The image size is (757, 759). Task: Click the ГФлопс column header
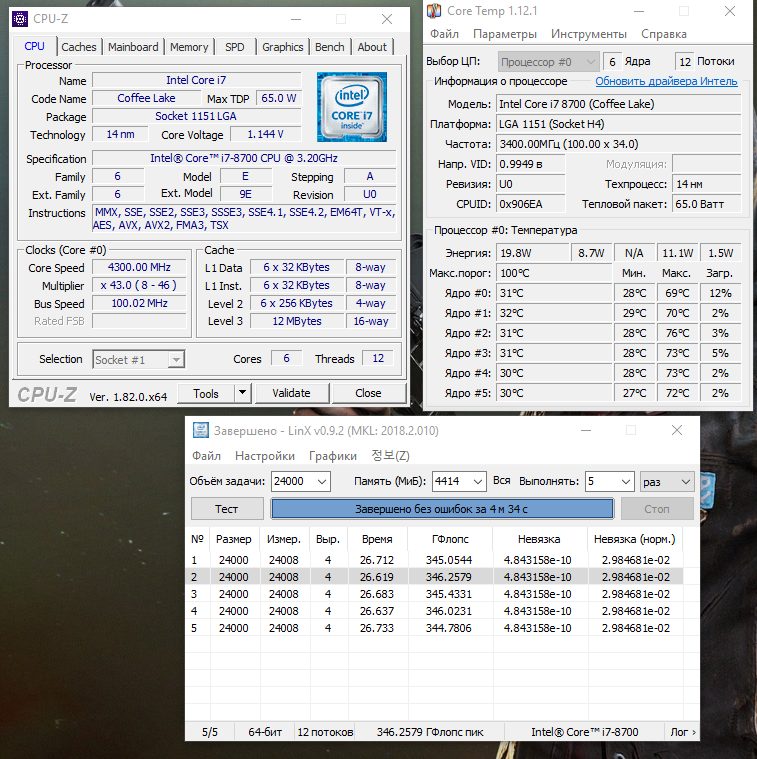[x=450, y=539]
